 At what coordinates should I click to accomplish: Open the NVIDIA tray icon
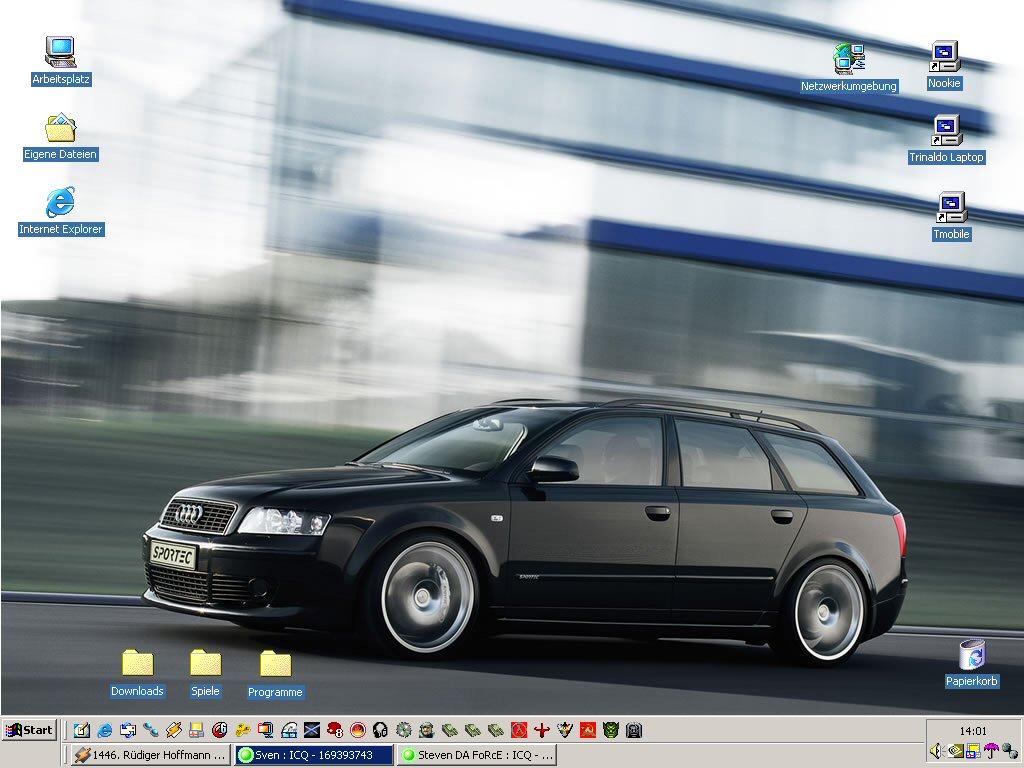tap(955, 750)
